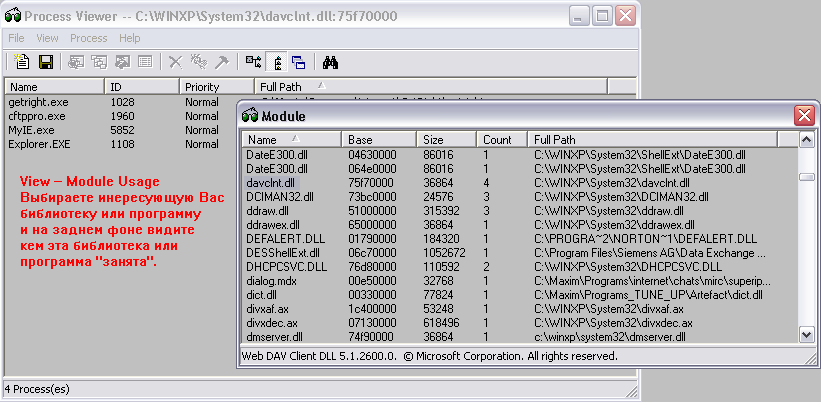Click the X kill process icon
The height and width of the screenshot is (402, 821).
click(176, 62)
